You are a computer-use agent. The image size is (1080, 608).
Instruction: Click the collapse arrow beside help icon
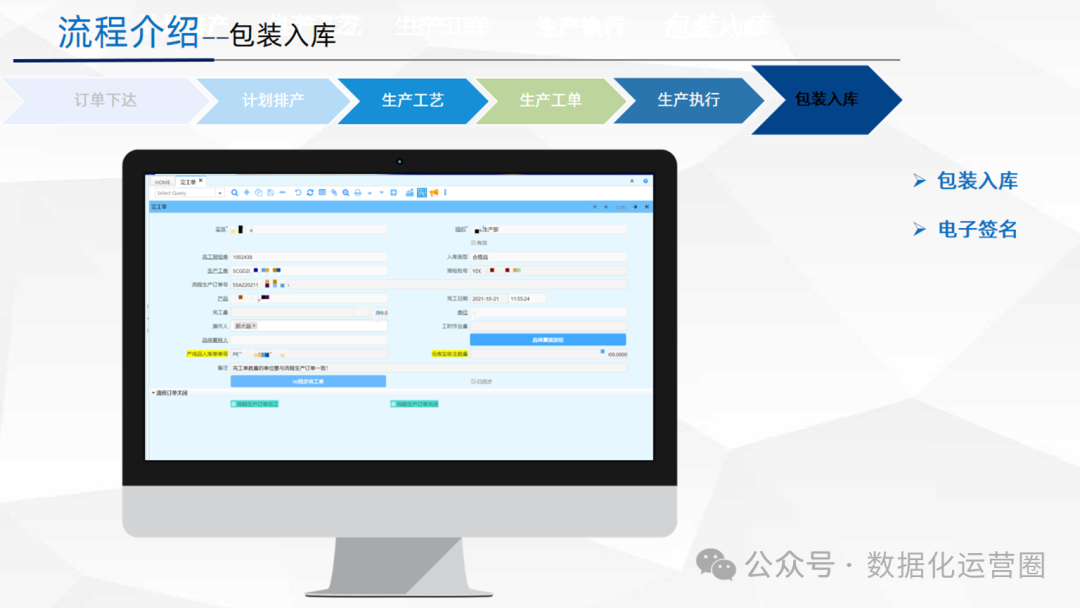(632, 181)
